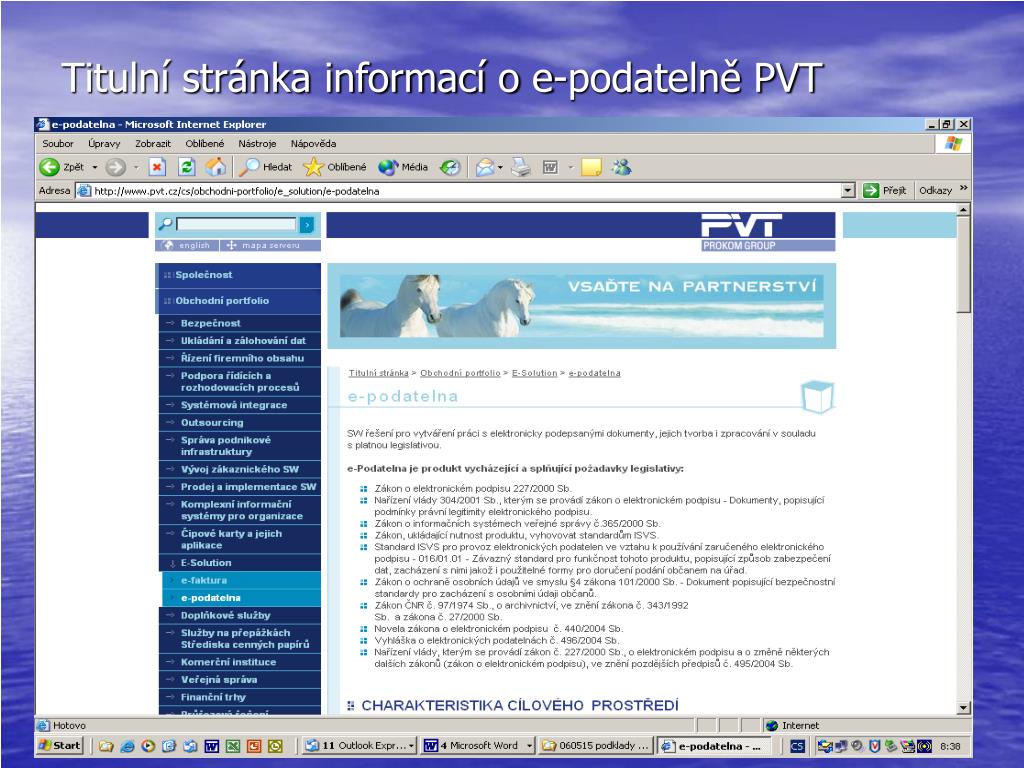
Task: Open Messenger people icon in toolbar
Action: [621, 167]
